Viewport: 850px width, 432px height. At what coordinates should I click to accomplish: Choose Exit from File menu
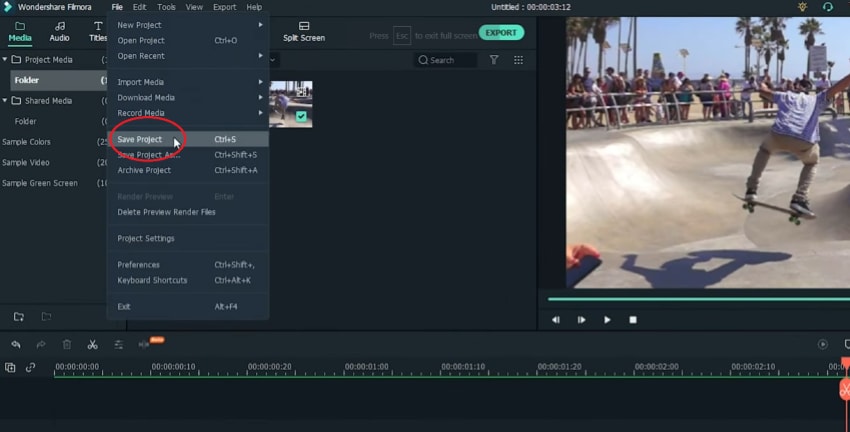tap(188, 307)
